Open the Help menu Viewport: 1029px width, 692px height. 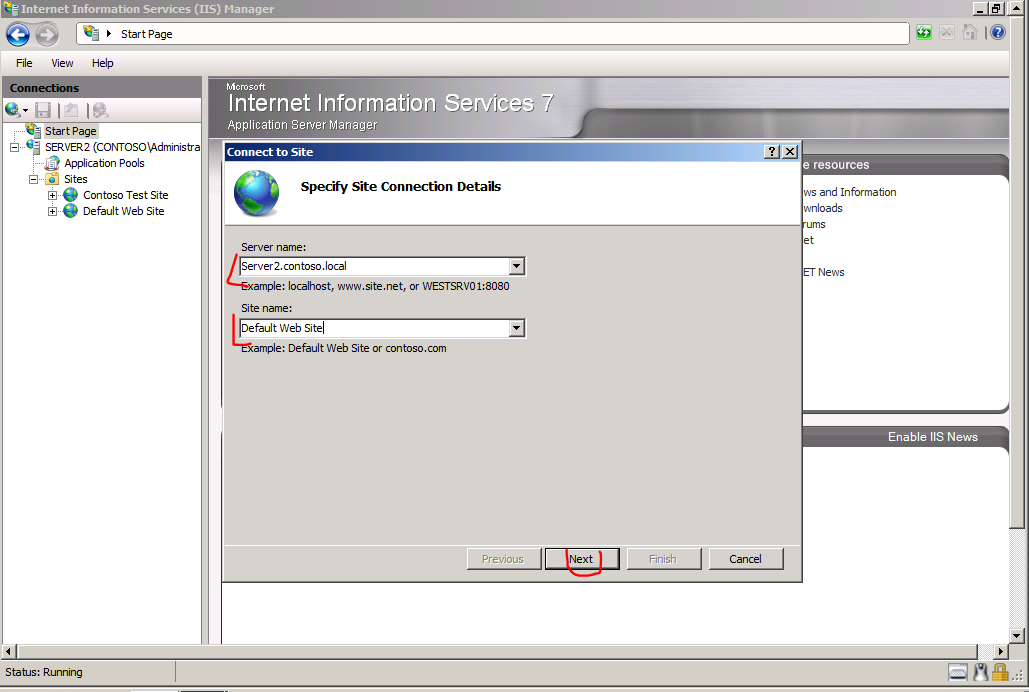pyautogui.click(x=102, y=63)
